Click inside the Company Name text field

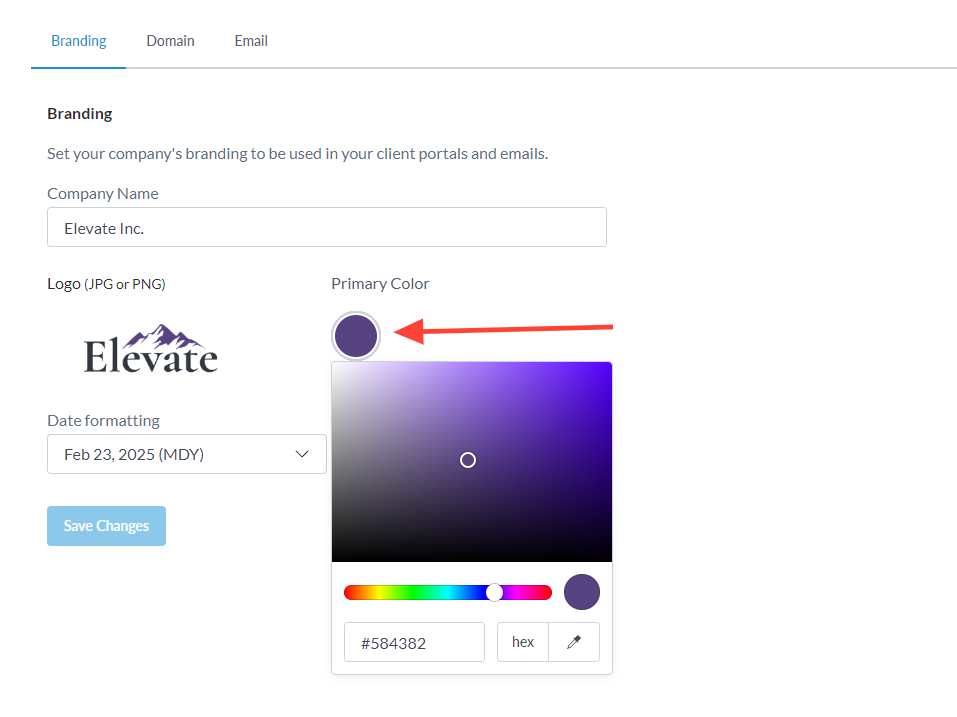(x=326, y=227)
